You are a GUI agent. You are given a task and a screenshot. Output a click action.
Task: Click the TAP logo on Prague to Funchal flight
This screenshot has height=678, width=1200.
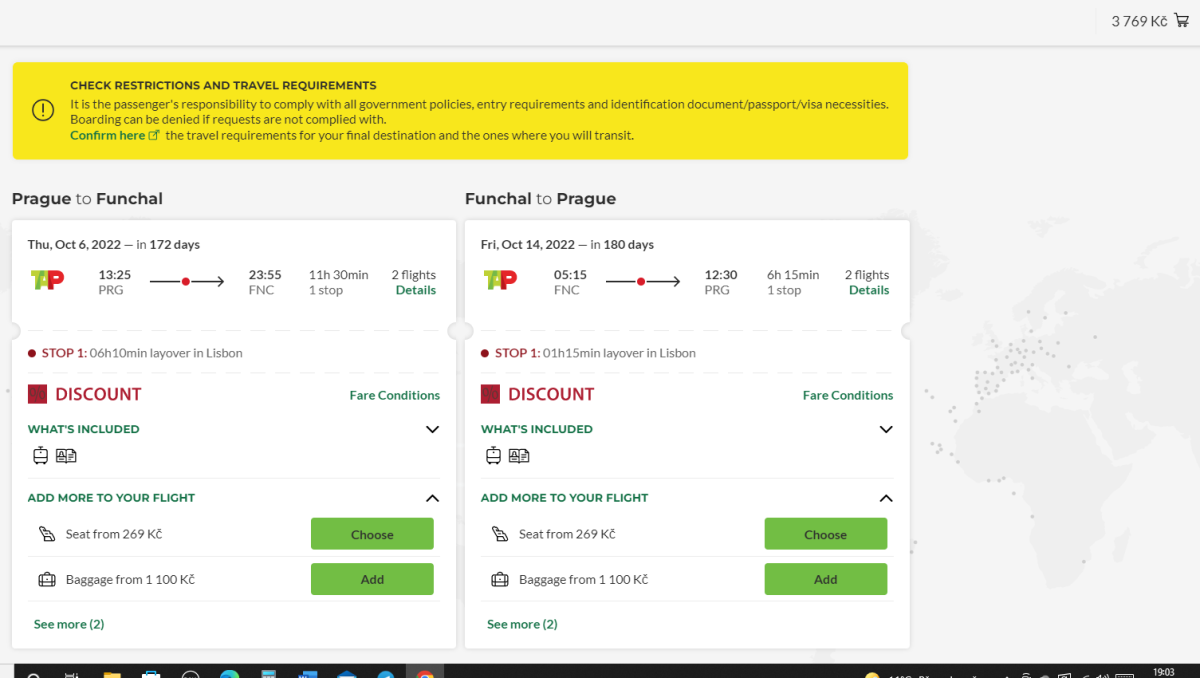tap(48, 281)
